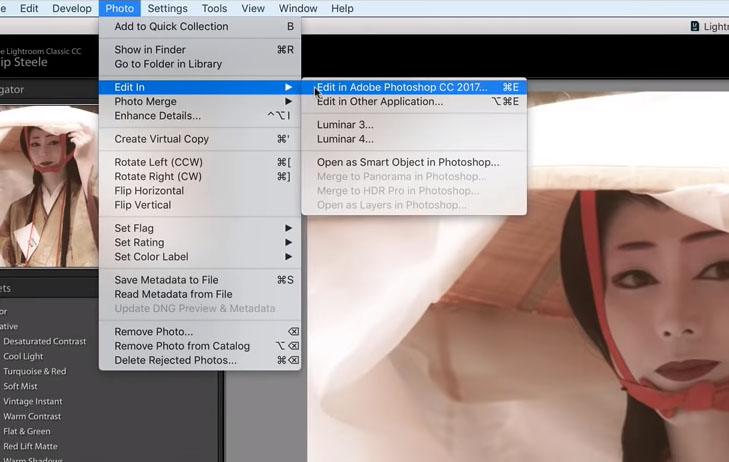Image resolution: width=729 pixels, height=462 pixels.
Task: Open photo in Luminar 4
Action: pos(414,139)
